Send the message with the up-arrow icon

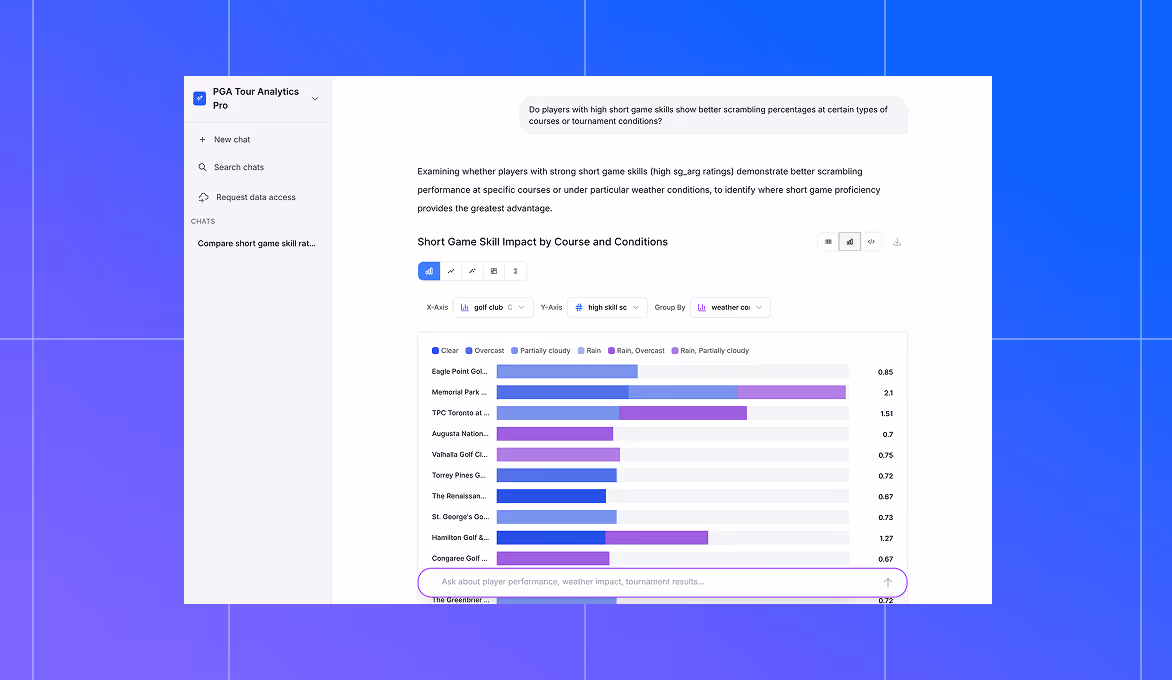point(888,582)
